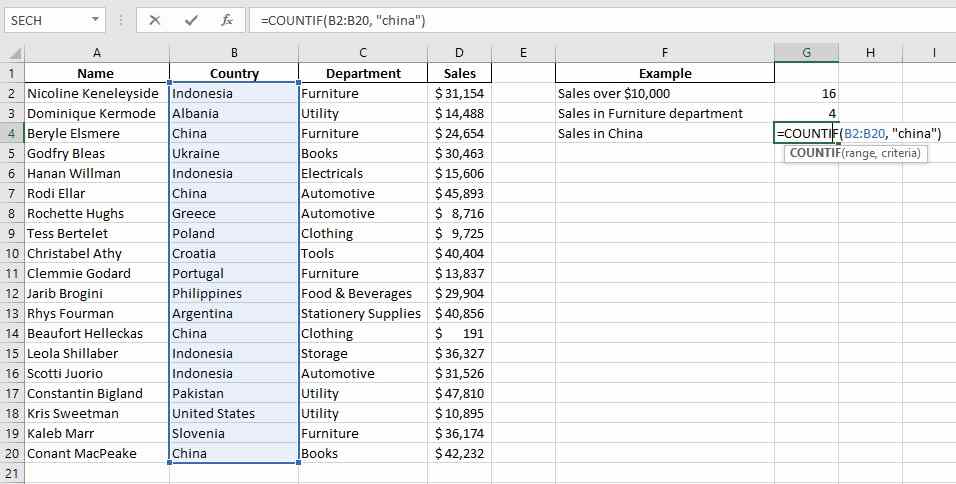956x484 pixels.
Task: Select column D header
Action: [x=458, y=53]
